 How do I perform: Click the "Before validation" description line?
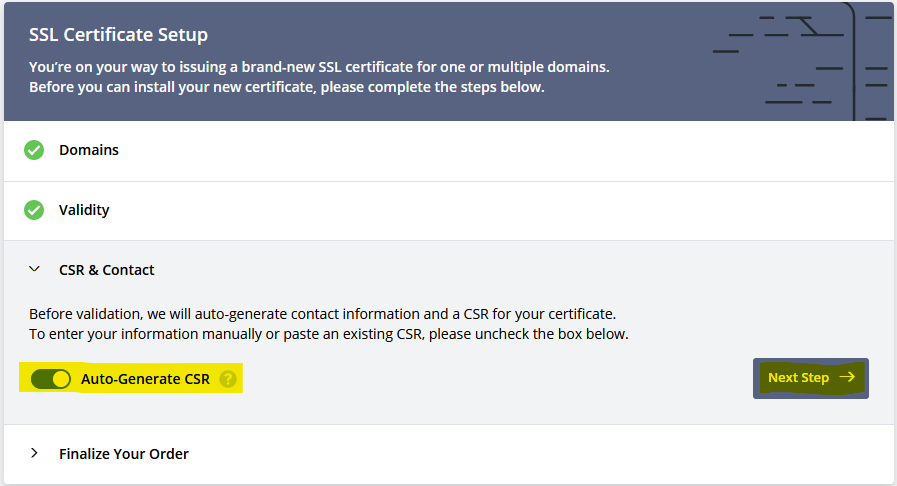pos(322,314)
